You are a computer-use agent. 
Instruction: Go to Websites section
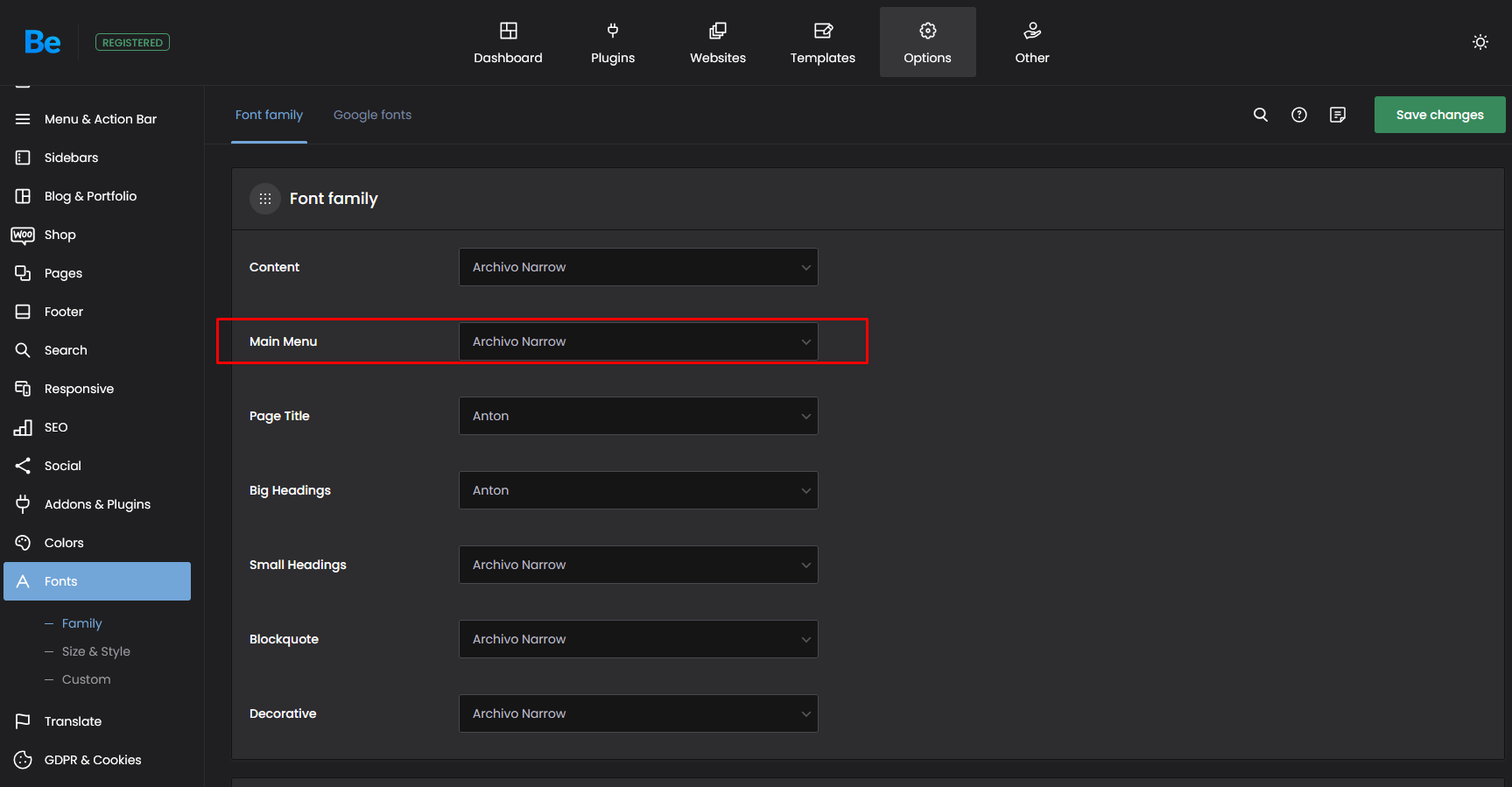pyautogui.click(x=718, y=42)
